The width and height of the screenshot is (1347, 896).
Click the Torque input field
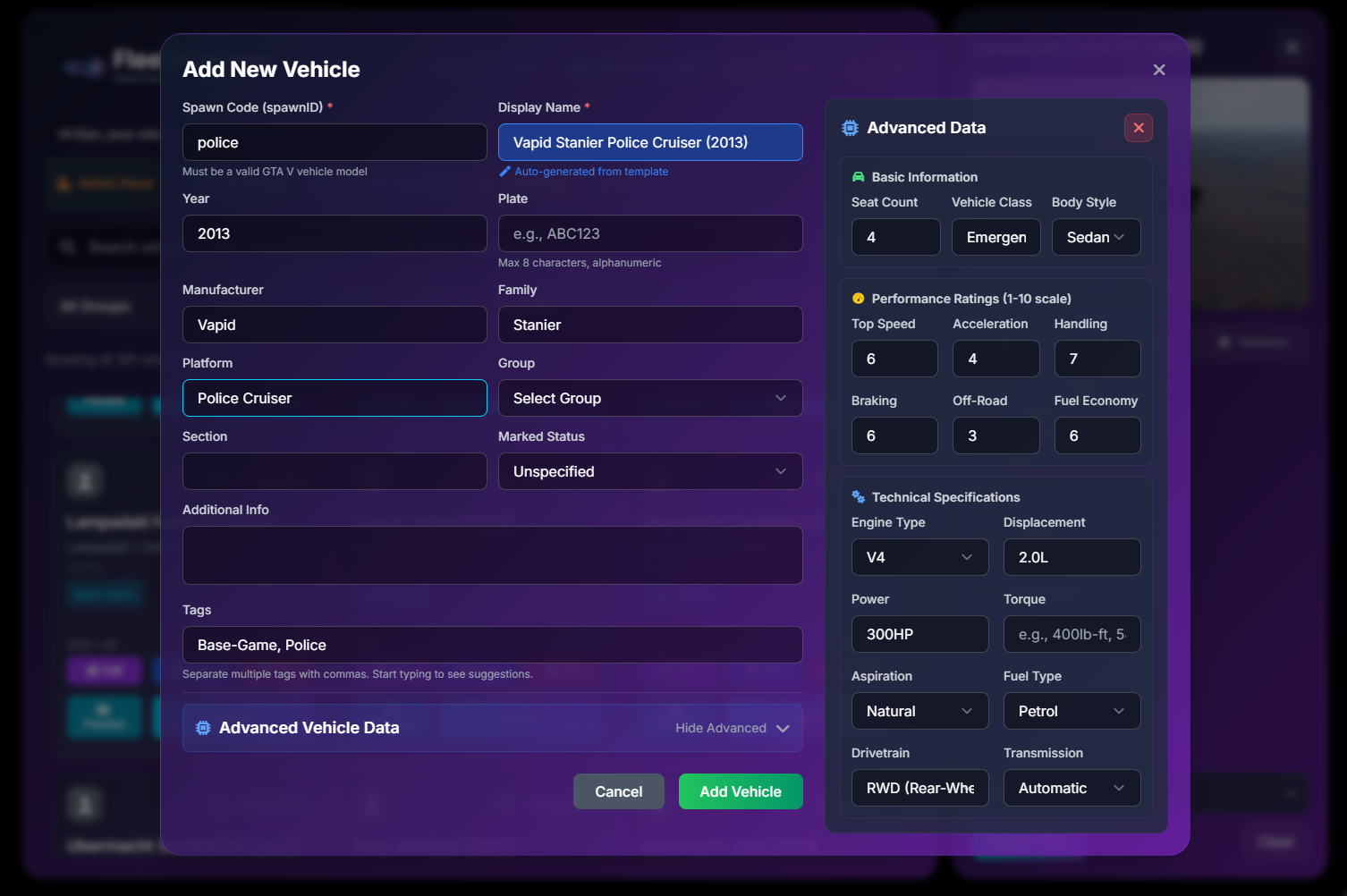click(x=1072, y=634)
